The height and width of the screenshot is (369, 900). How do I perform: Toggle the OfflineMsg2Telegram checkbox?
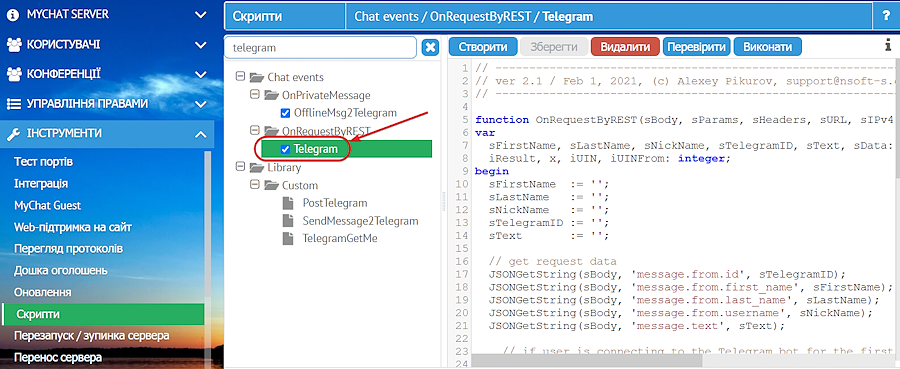(285, 113)
